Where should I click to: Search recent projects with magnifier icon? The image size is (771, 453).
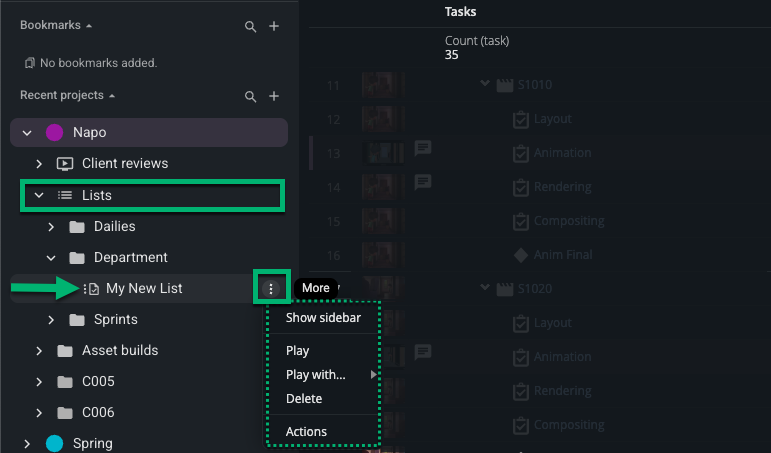250,96
